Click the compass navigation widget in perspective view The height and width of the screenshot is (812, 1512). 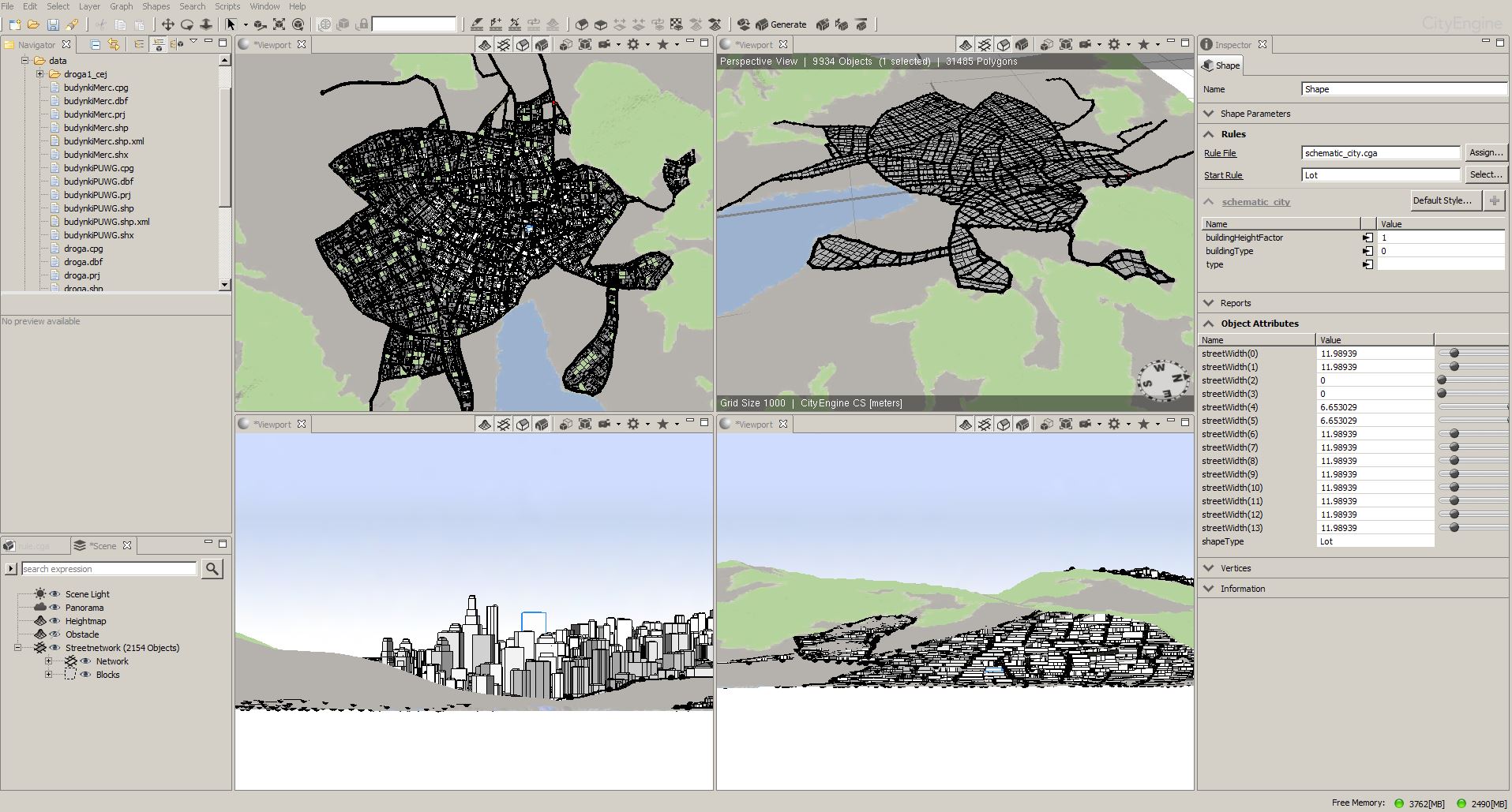(x=1162, y=380)
